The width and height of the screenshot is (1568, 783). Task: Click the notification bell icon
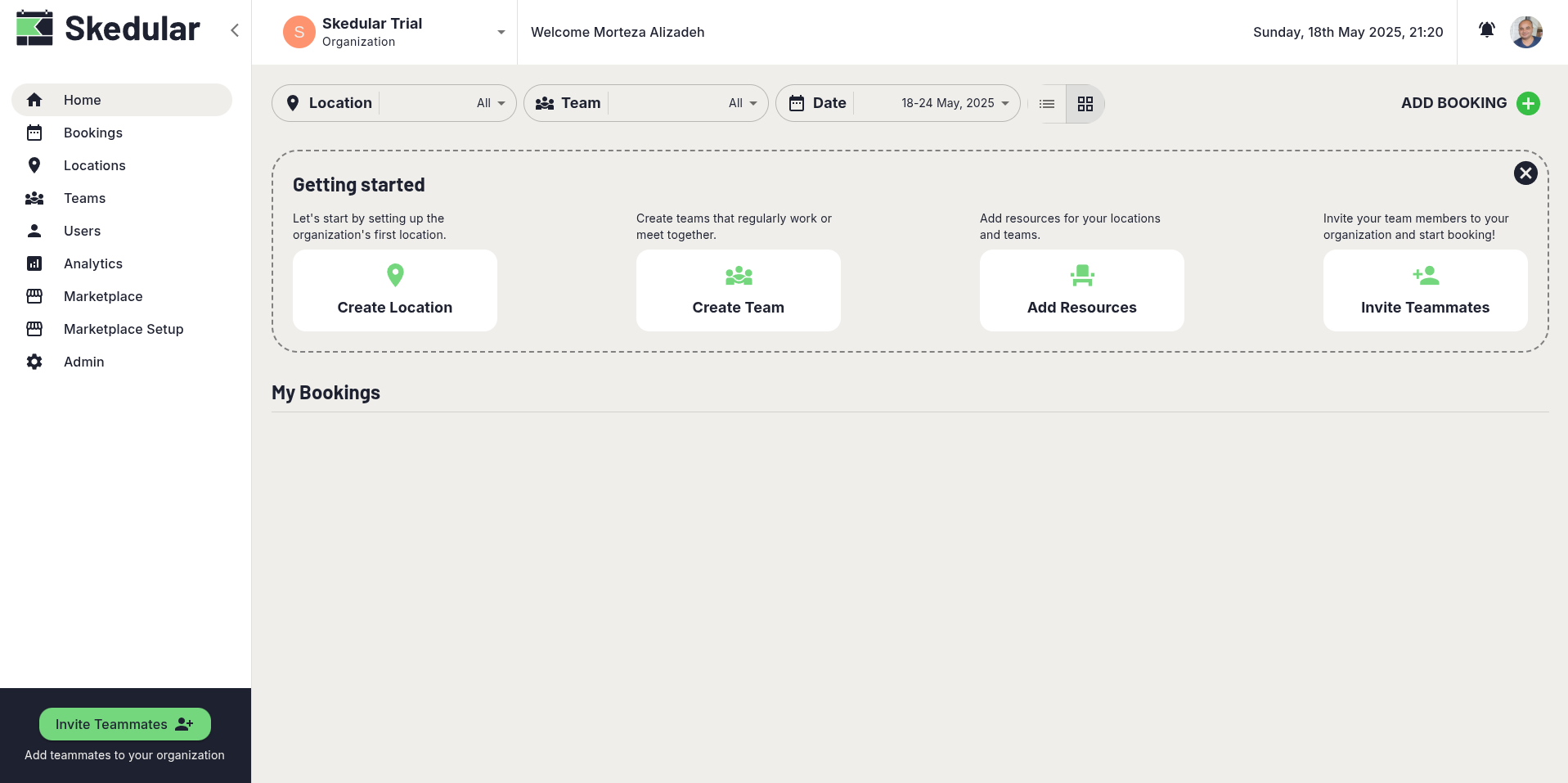pos(1486,31)
